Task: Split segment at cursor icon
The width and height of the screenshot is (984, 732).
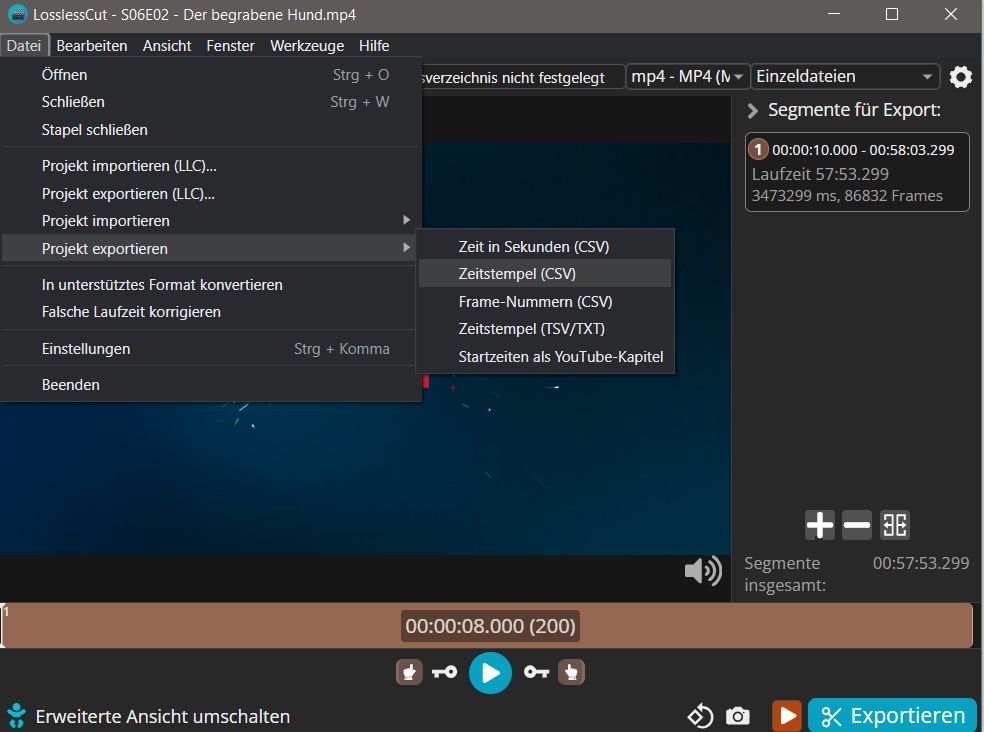Action: point(894,525)
